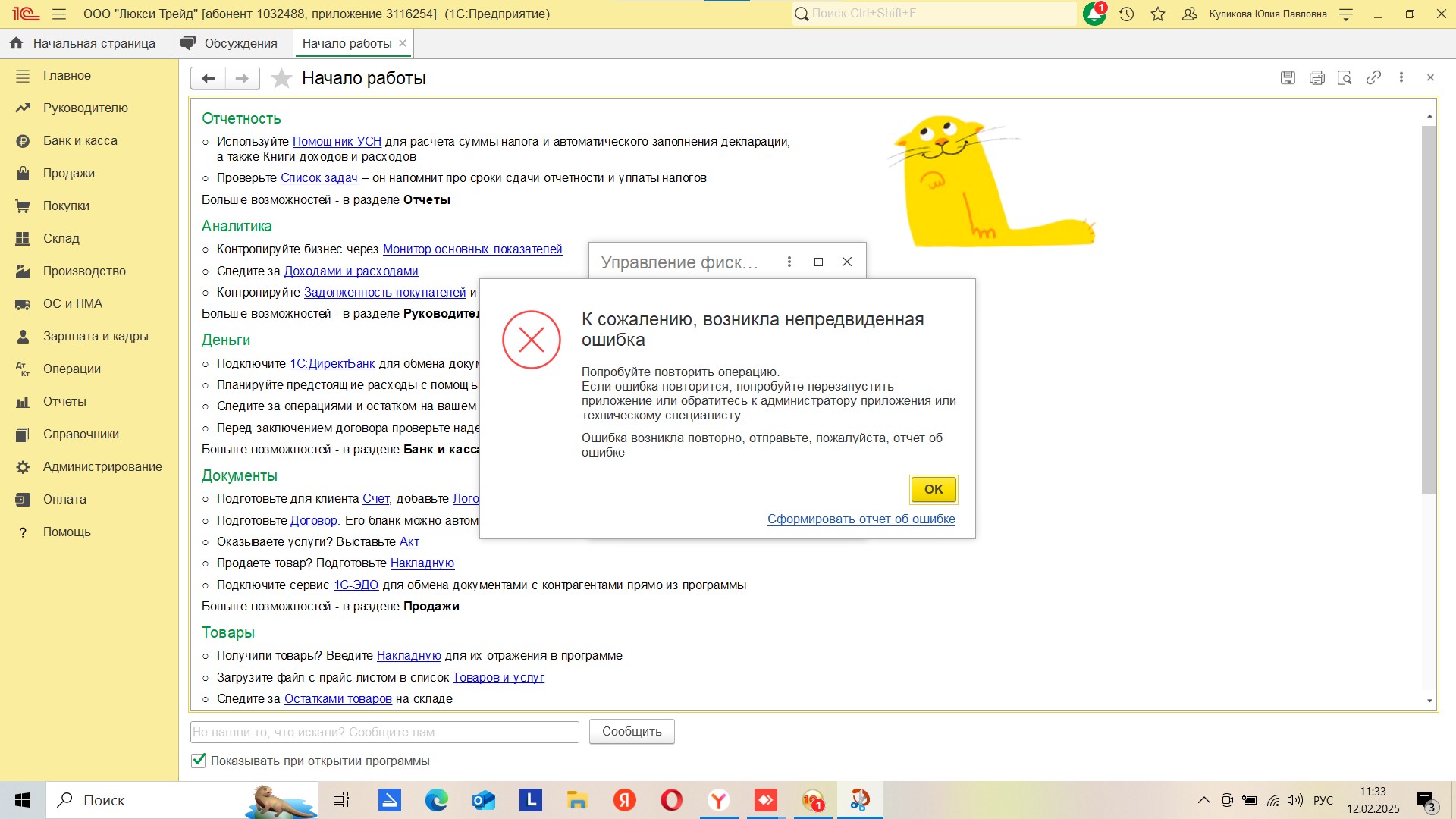Click the user profile icon

tap(1190, 14)
